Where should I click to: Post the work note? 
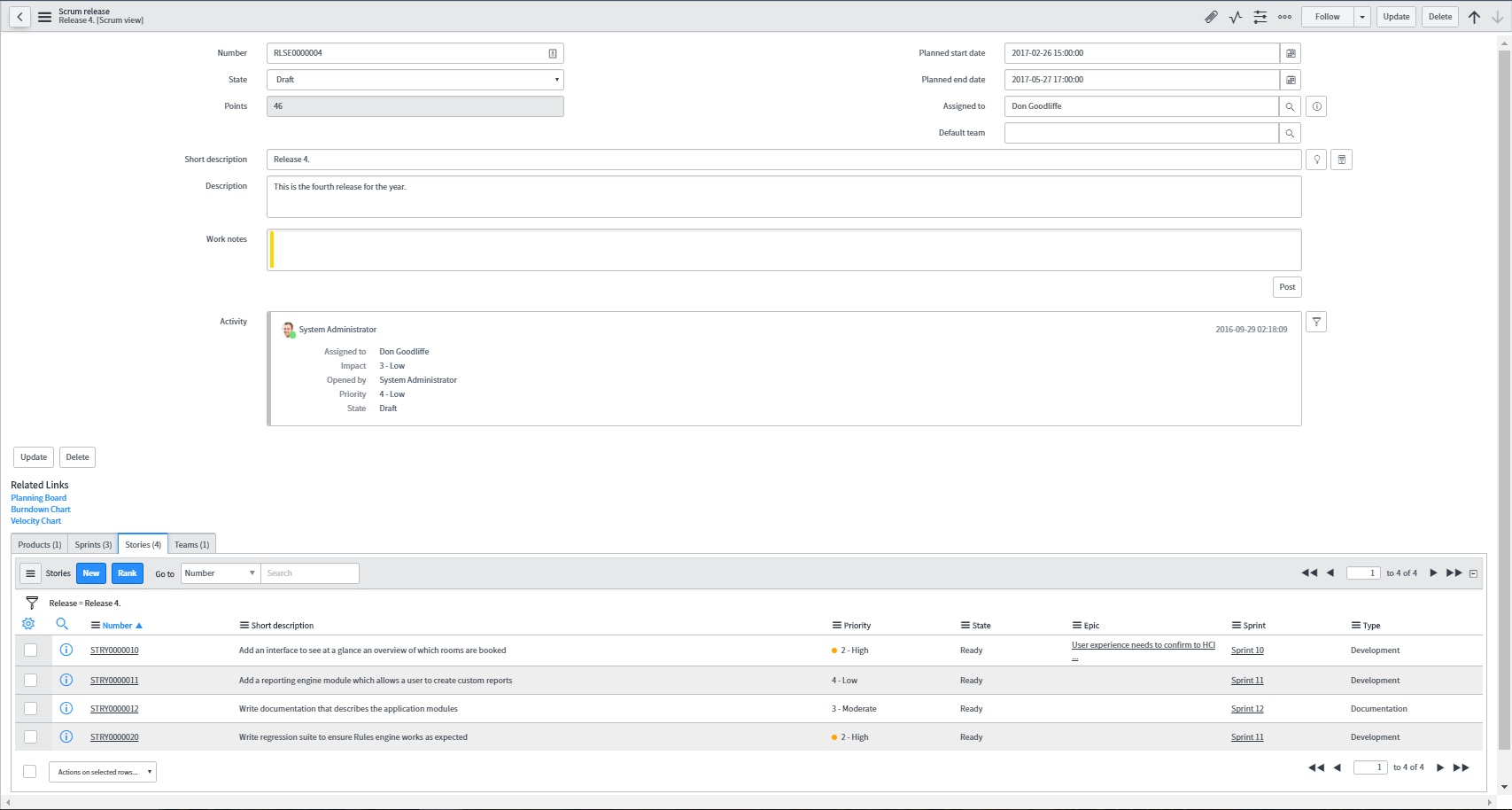tap(1287, 287)
